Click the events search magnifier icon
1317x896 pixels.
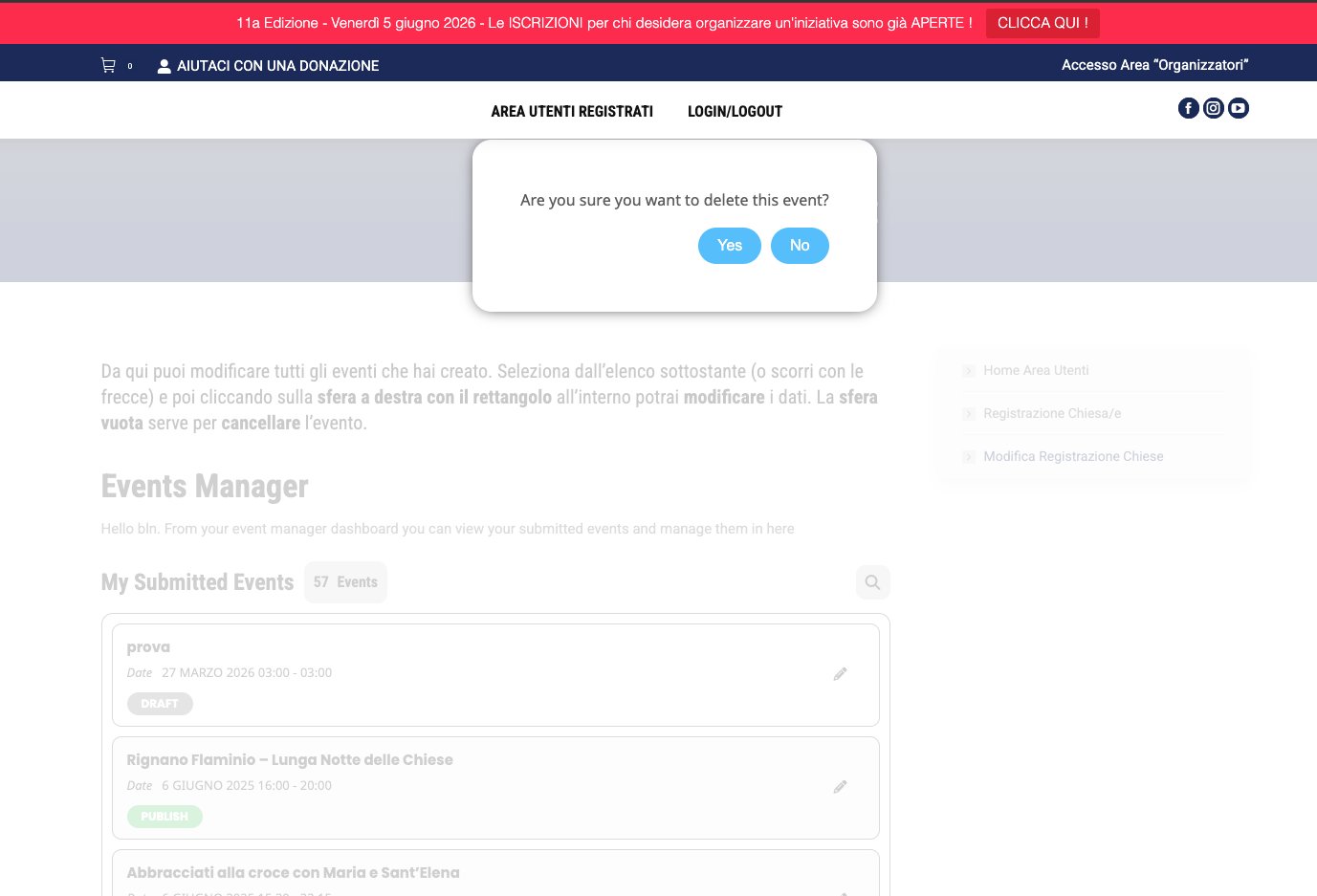point(872,582)
